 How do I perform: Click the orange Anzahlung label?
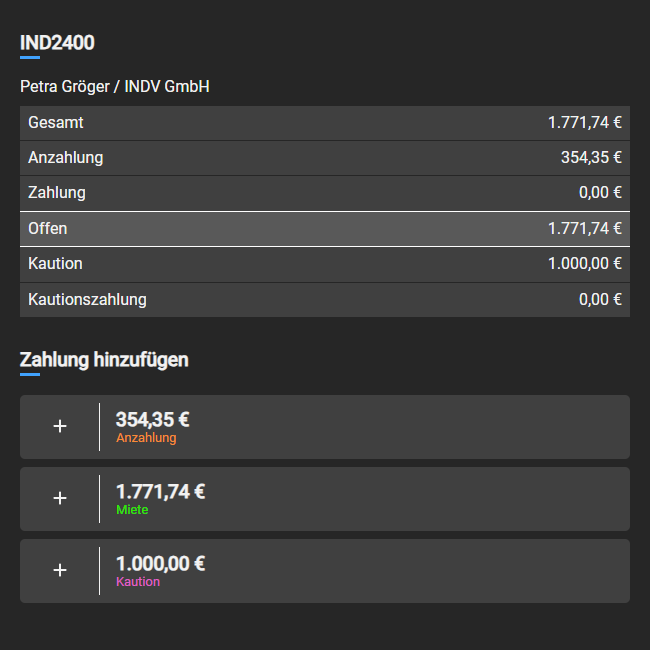[x=146, y=438]
